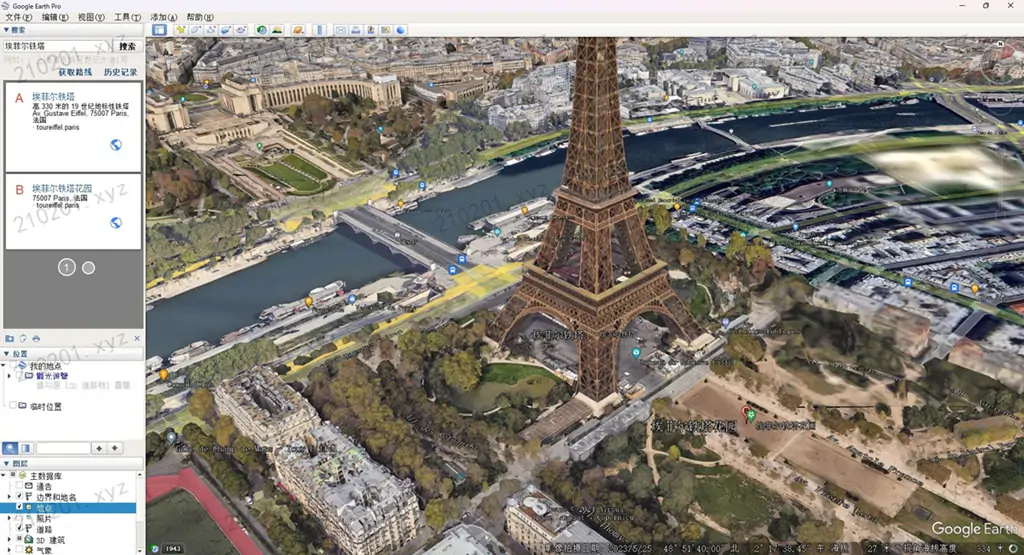
Task: Open search result A 埃菲尔铁塔 link
Action: pos(54,97)
